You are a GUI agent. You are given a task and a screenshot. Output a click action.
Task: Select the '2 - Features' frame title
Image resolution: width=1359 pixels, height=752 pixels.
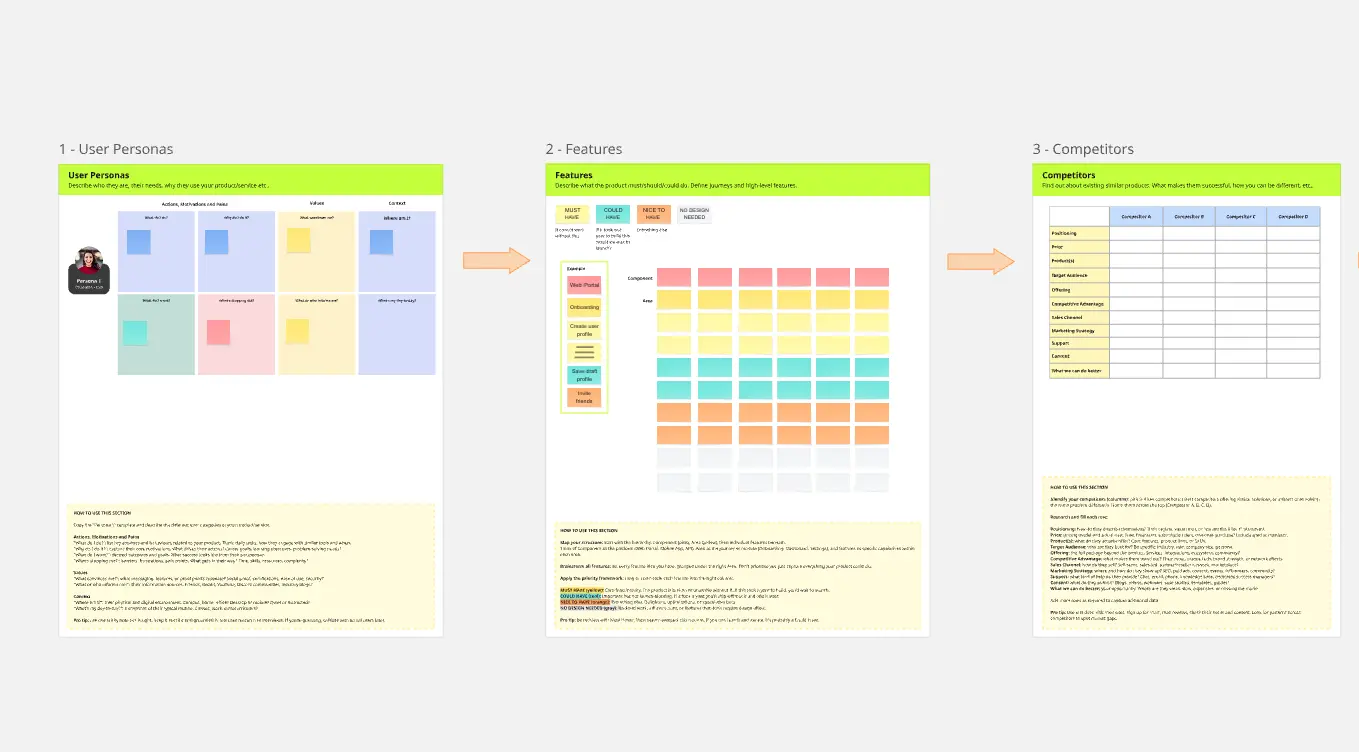click(x=584, y=149)
